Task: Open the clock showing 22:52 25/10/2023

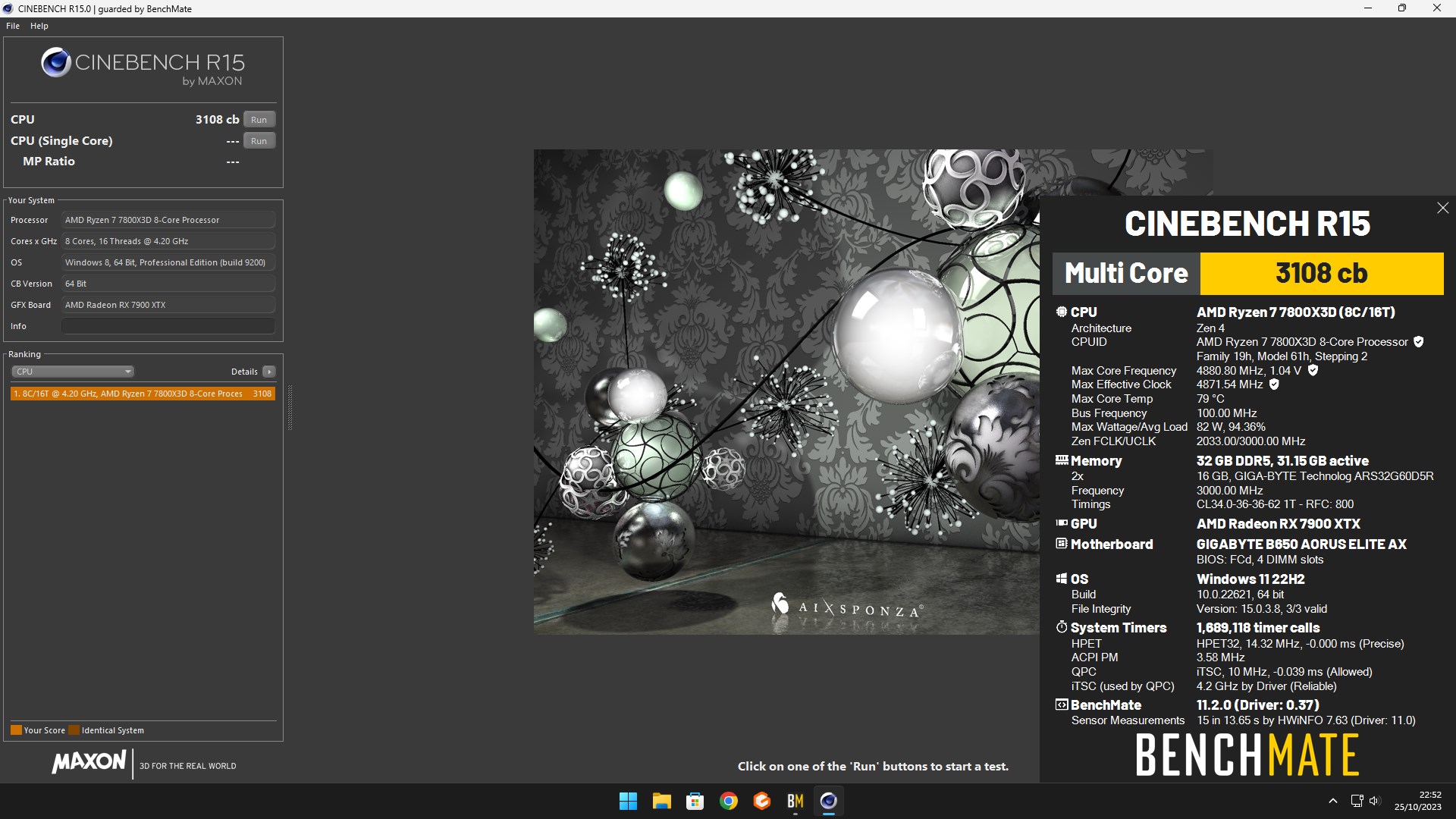Action: click(x=1418, y=801)
